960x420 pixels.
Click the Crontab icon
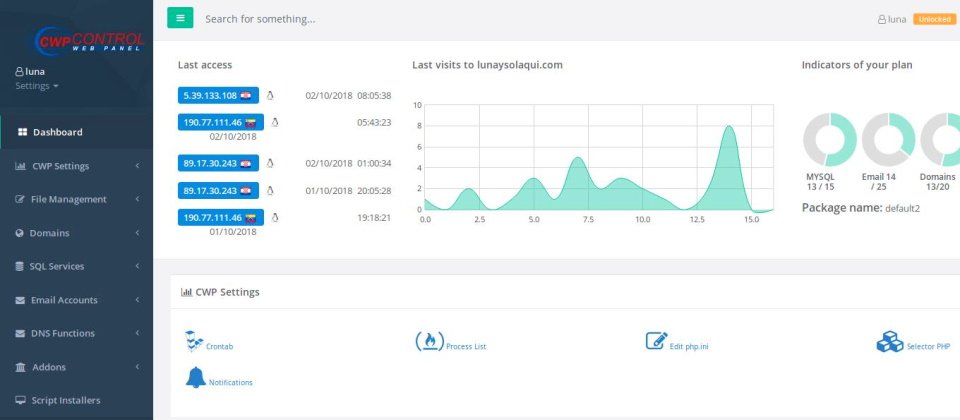tap(194, 341)
